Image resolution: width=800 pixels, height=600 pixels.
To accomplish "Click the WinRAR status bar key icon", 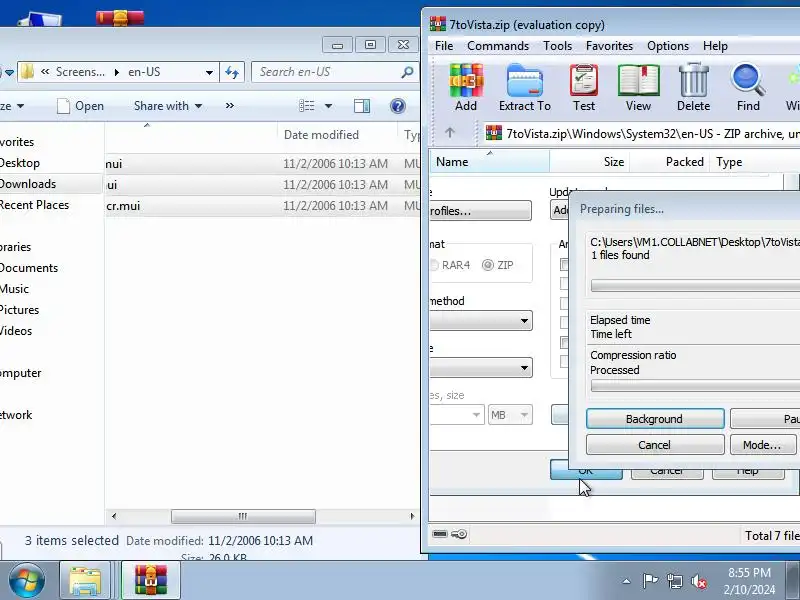I will [x=459, y=534].
